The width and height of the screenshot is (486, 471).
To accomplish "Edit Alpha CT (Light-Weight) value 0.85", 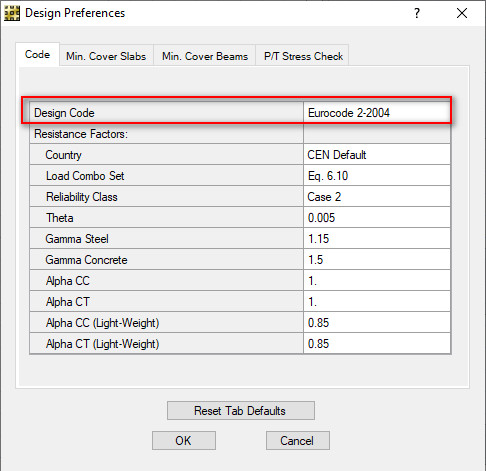I will 377,344.
